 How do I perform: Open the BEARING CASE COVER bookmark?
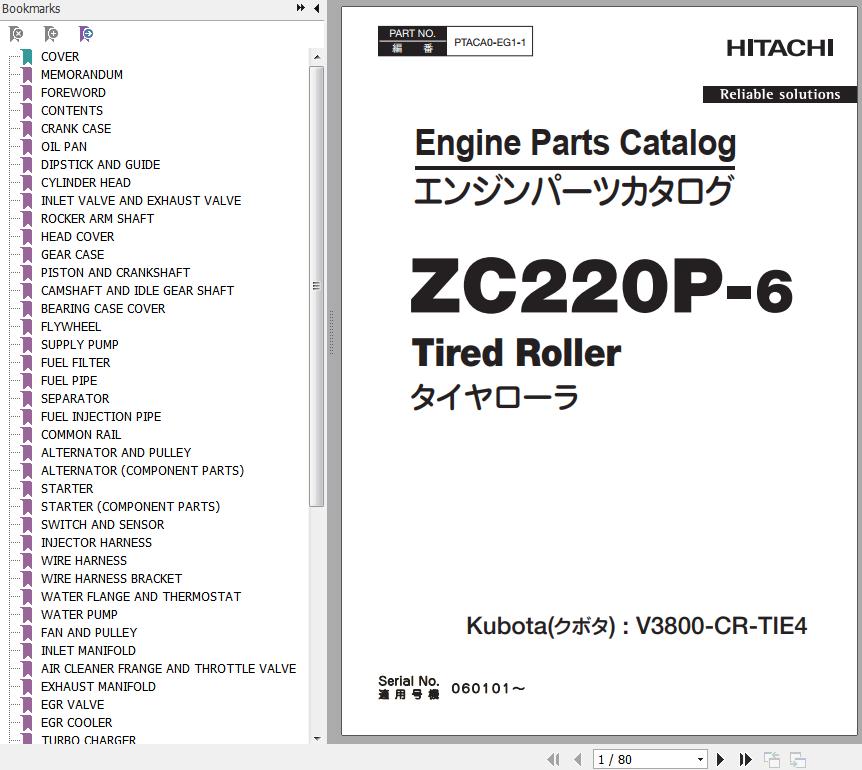point(103,309)
